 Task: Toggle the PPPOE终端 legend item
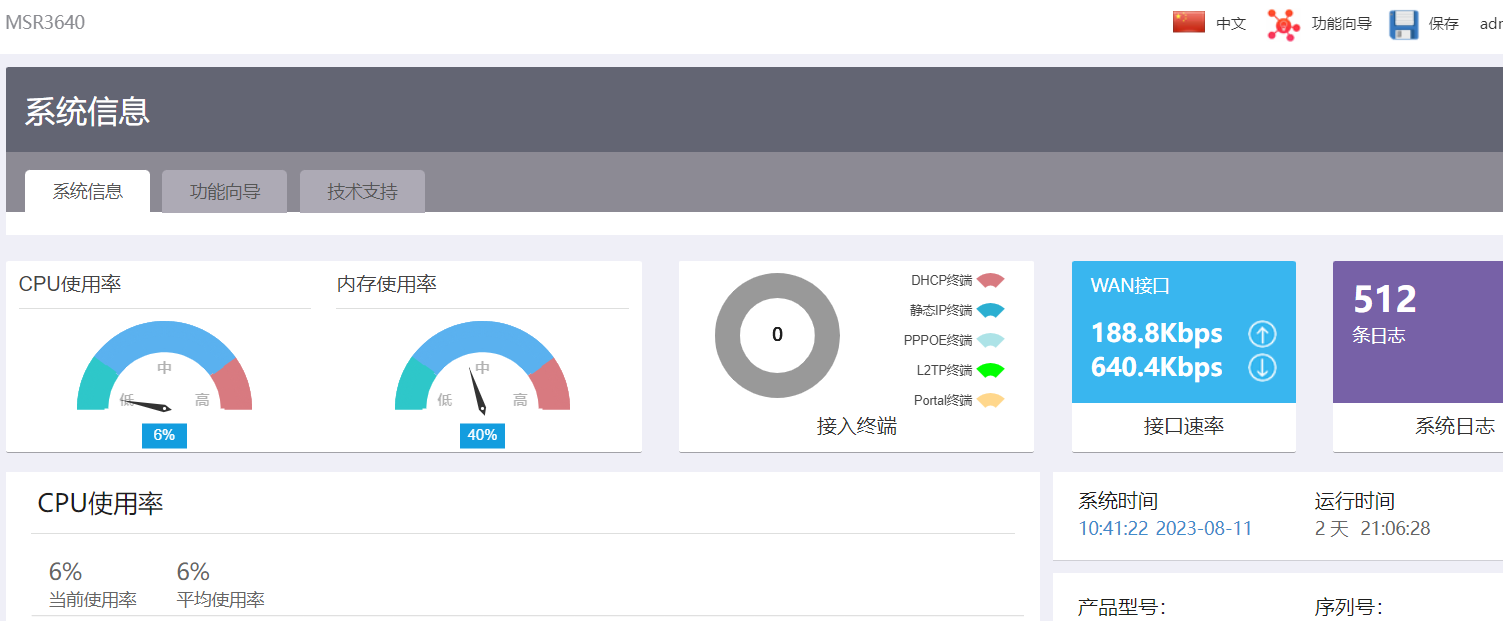[x=954, y=341]
